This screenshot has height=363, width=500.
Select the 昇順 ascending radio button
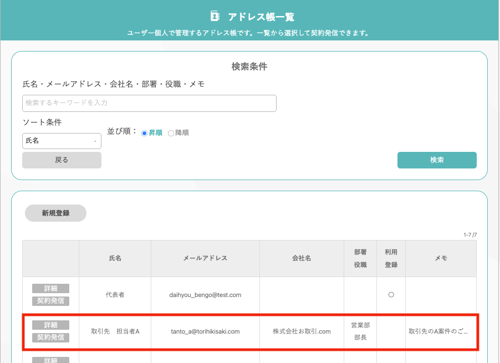[x=144, y=133]
